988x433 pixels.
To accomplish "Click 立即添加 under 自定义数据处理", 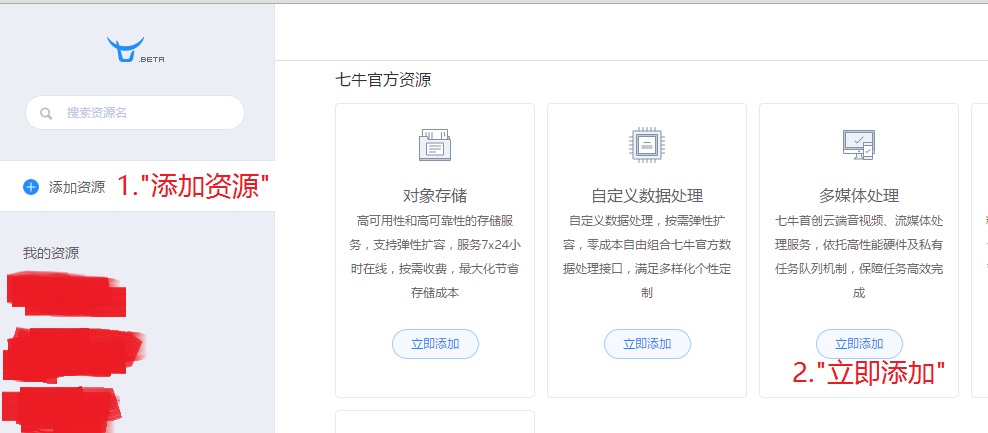I will click(x=647, y=344).
